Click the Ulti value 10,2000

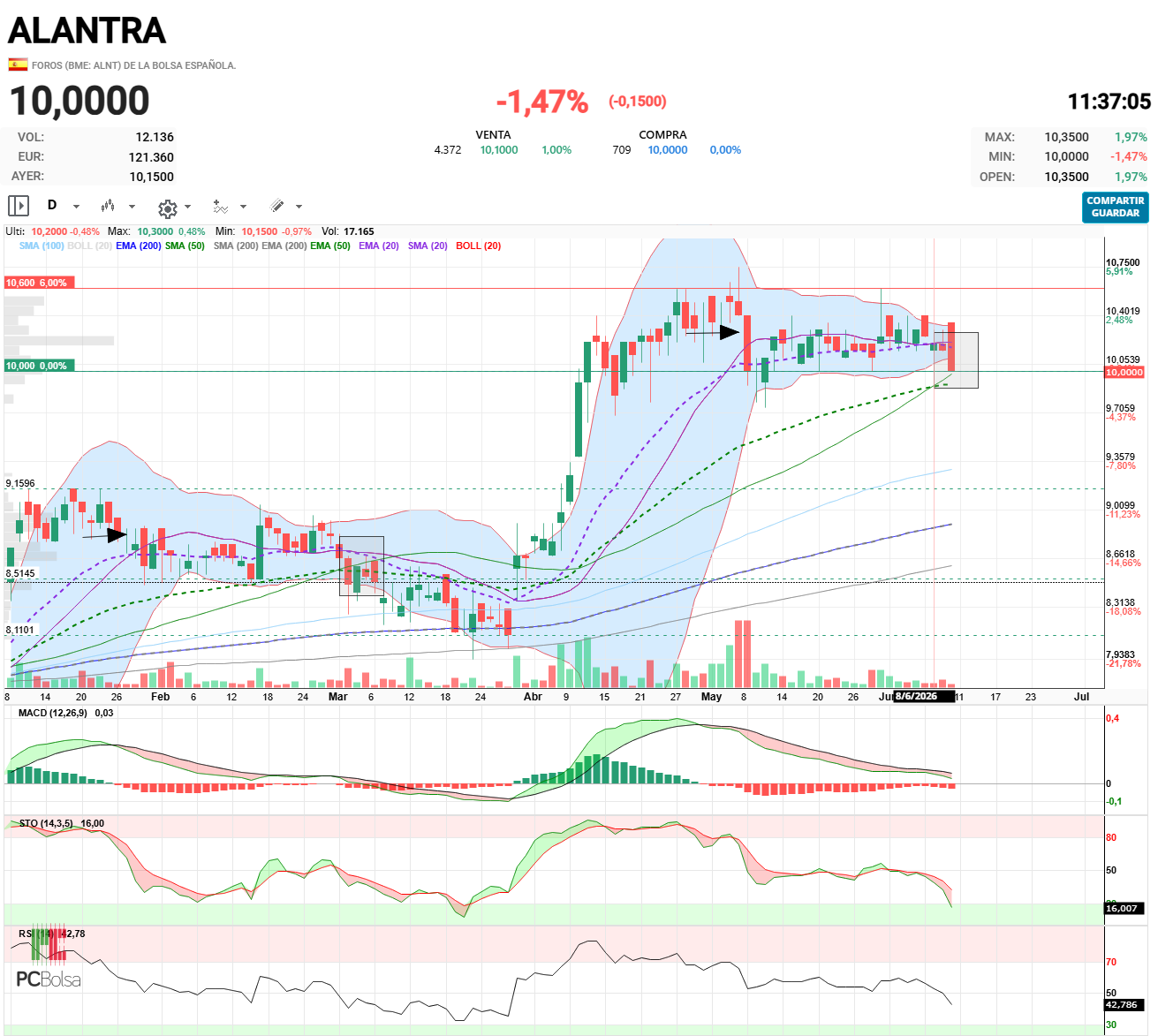tap(49, 232)
